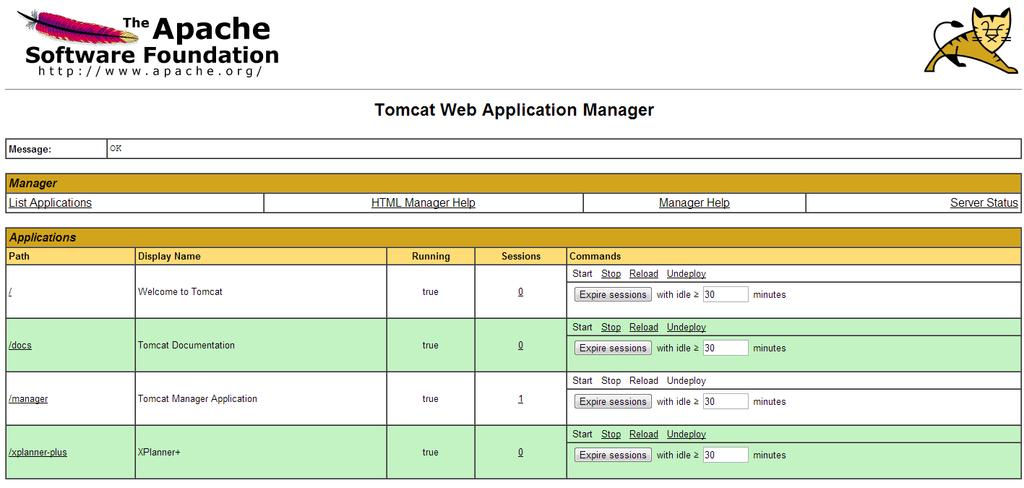This screenshot has height=488, width=1024.
Task: View sessions count for XPlanner+
Action: [520, 452]
